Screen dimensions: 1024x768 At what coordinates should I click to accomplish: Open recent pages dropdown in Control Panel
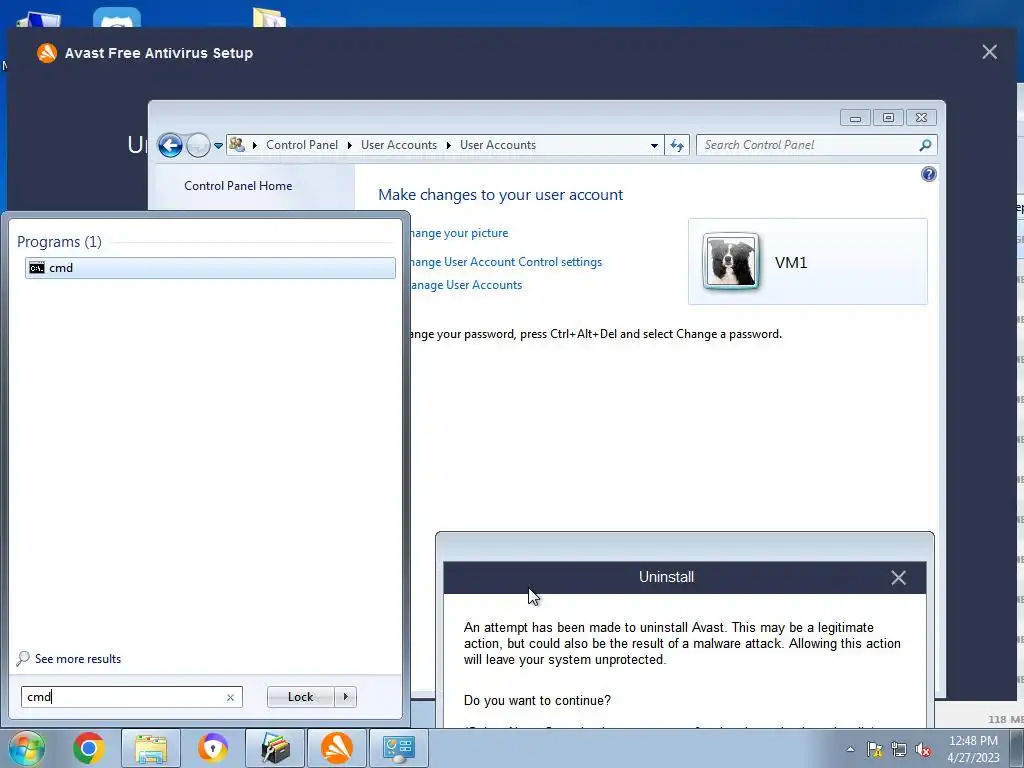(218, 146)
